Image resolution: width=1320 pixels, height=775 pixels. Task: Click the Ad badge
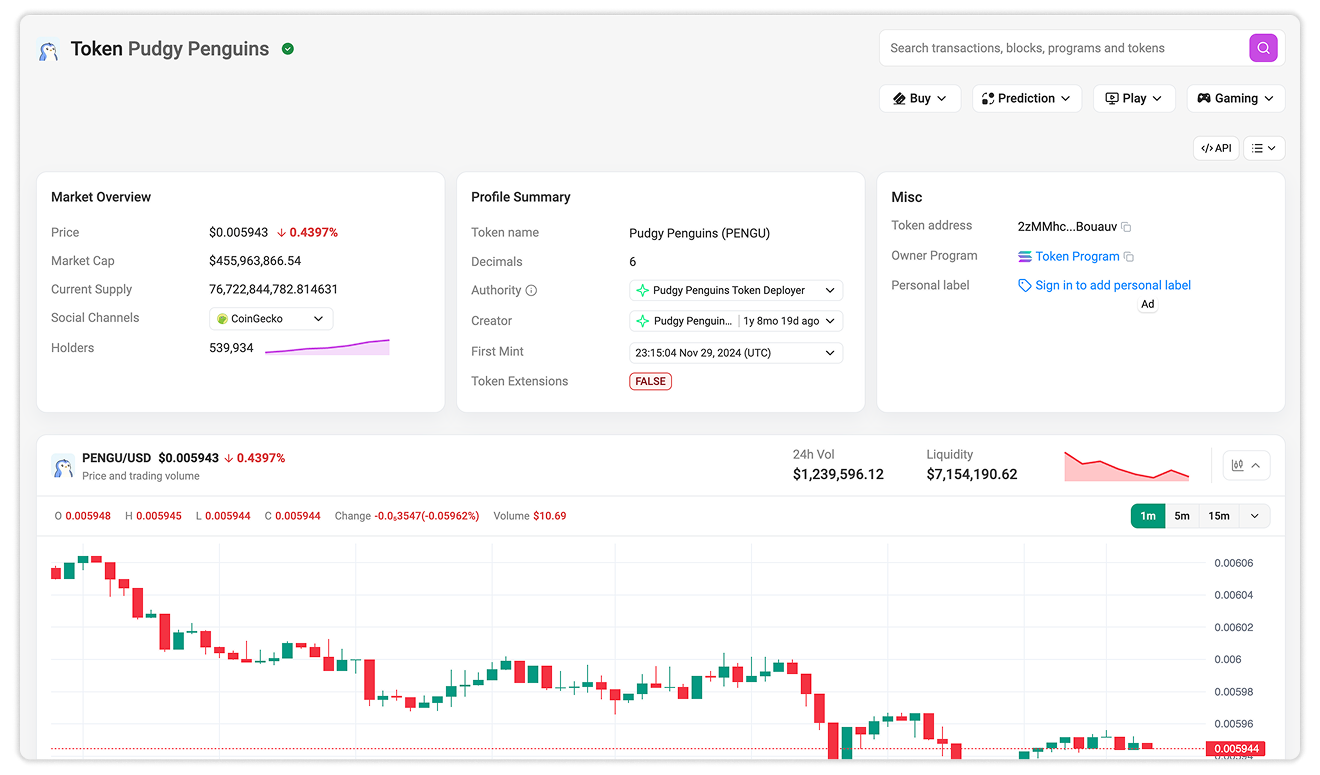tap(1148, 304)
